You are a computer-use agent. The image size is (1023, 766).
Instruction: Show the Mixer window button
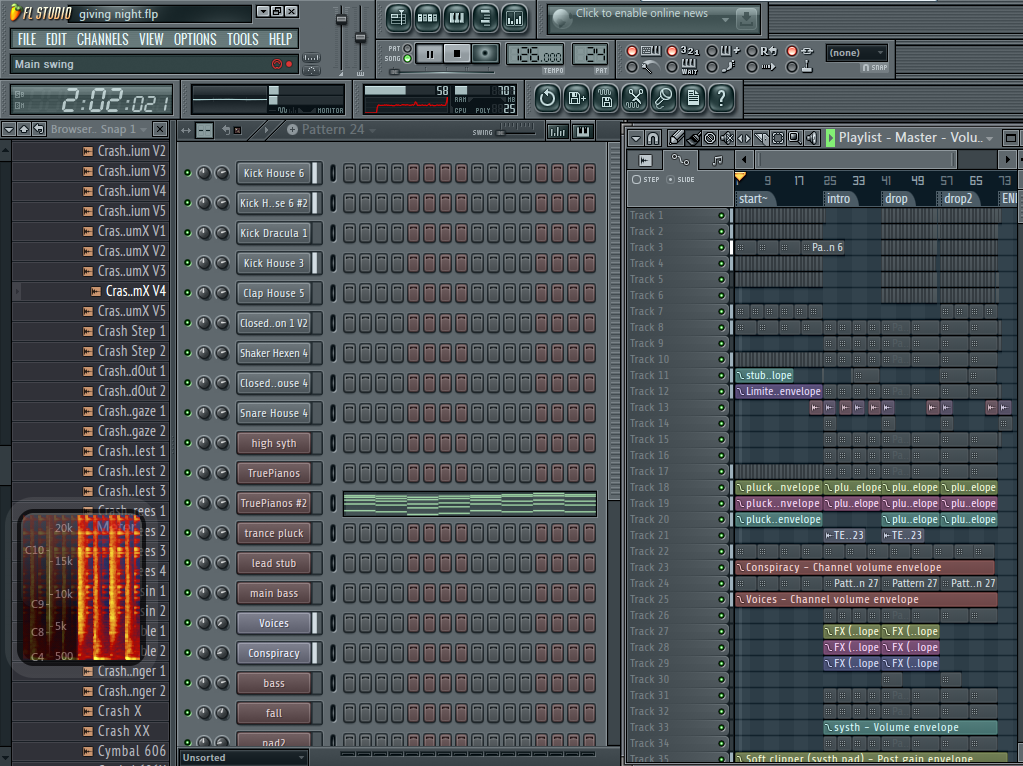coord(515,18)
